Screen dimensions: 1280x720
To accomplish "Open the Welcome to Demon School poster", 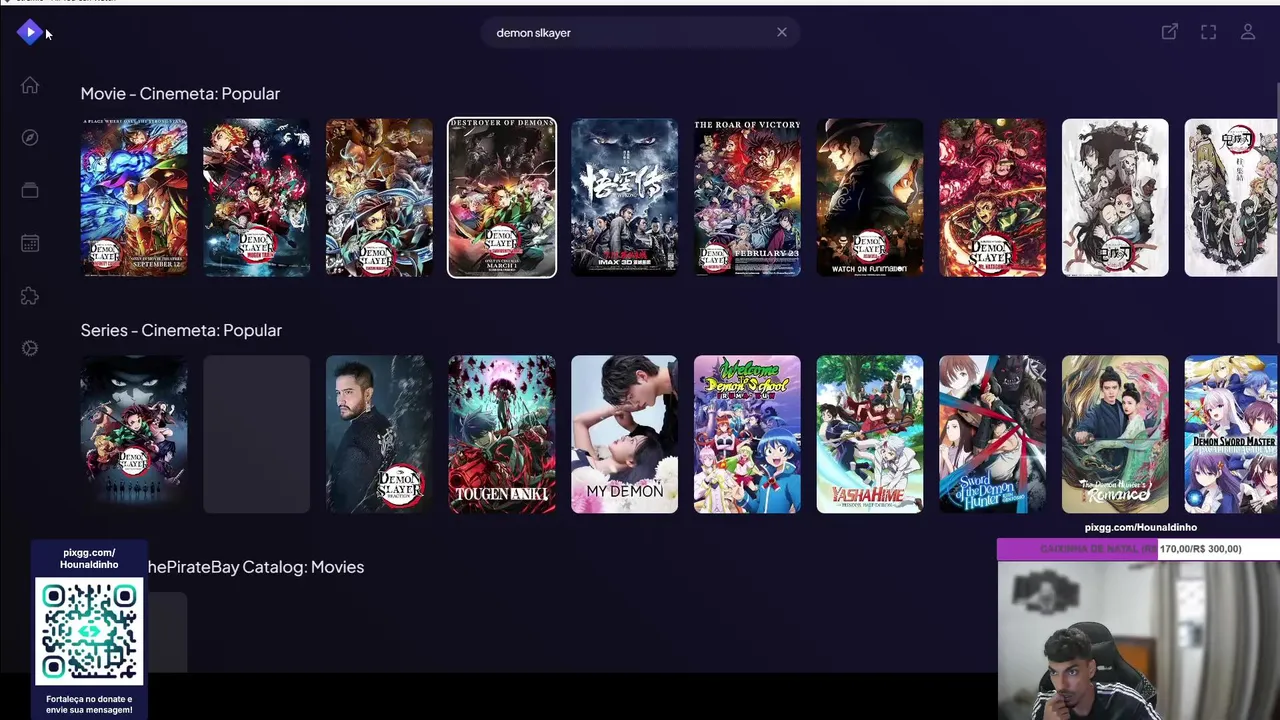I will point(747,434).
